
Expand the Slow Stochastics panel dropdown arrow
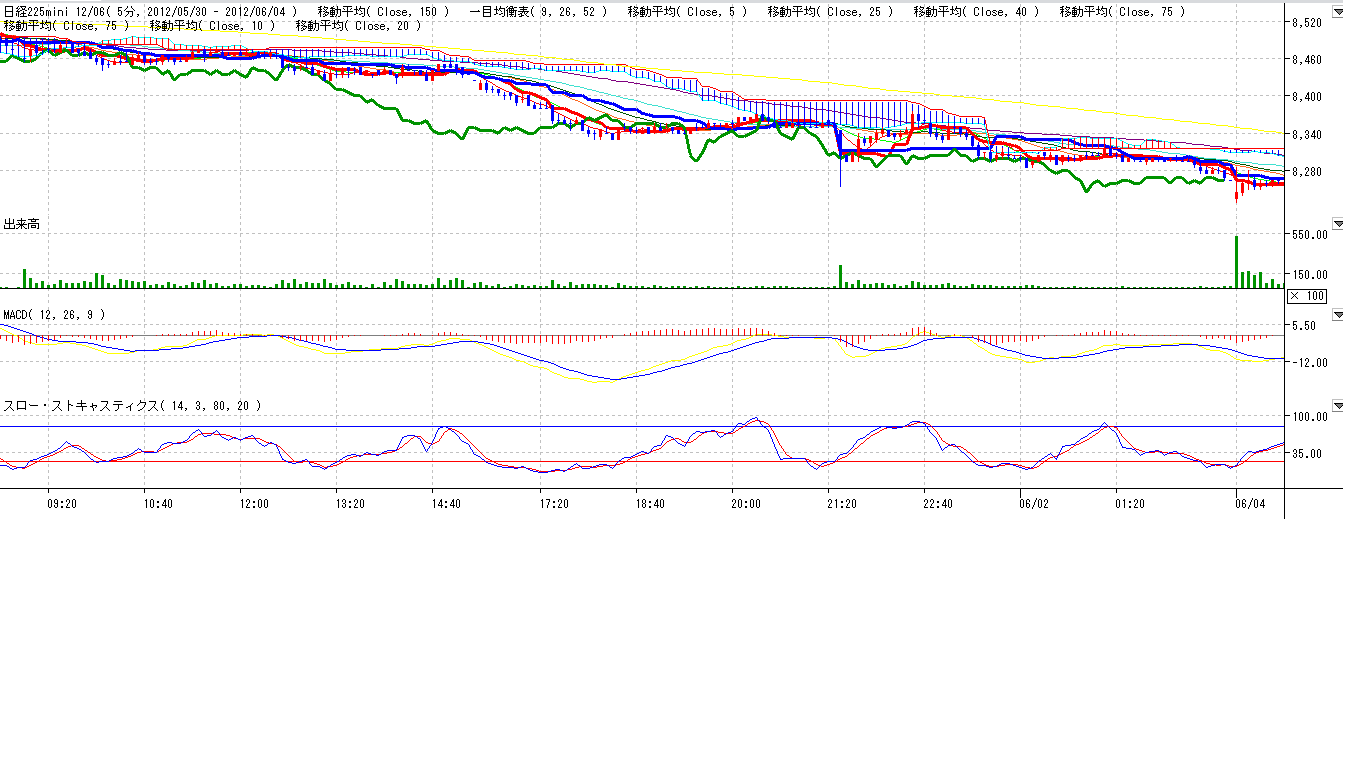(x=1338, y=405)
